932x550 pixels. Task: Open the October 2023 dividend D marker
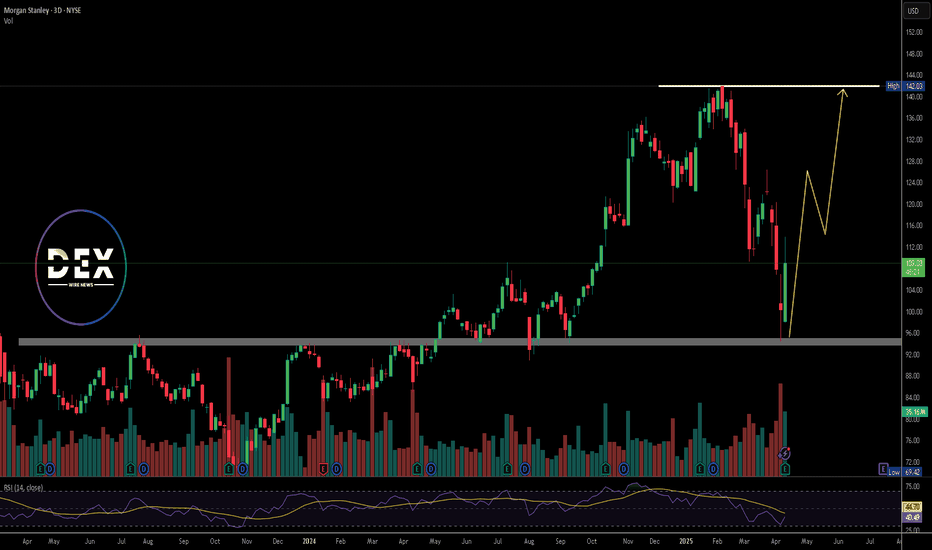[x=243, y=469]
